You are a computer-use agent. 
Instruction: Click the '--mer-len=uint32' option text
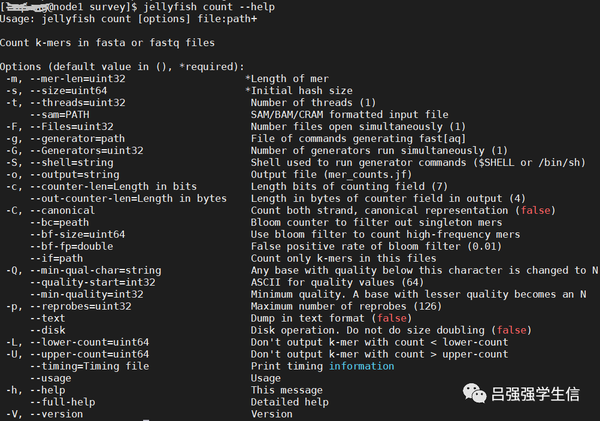79,78
